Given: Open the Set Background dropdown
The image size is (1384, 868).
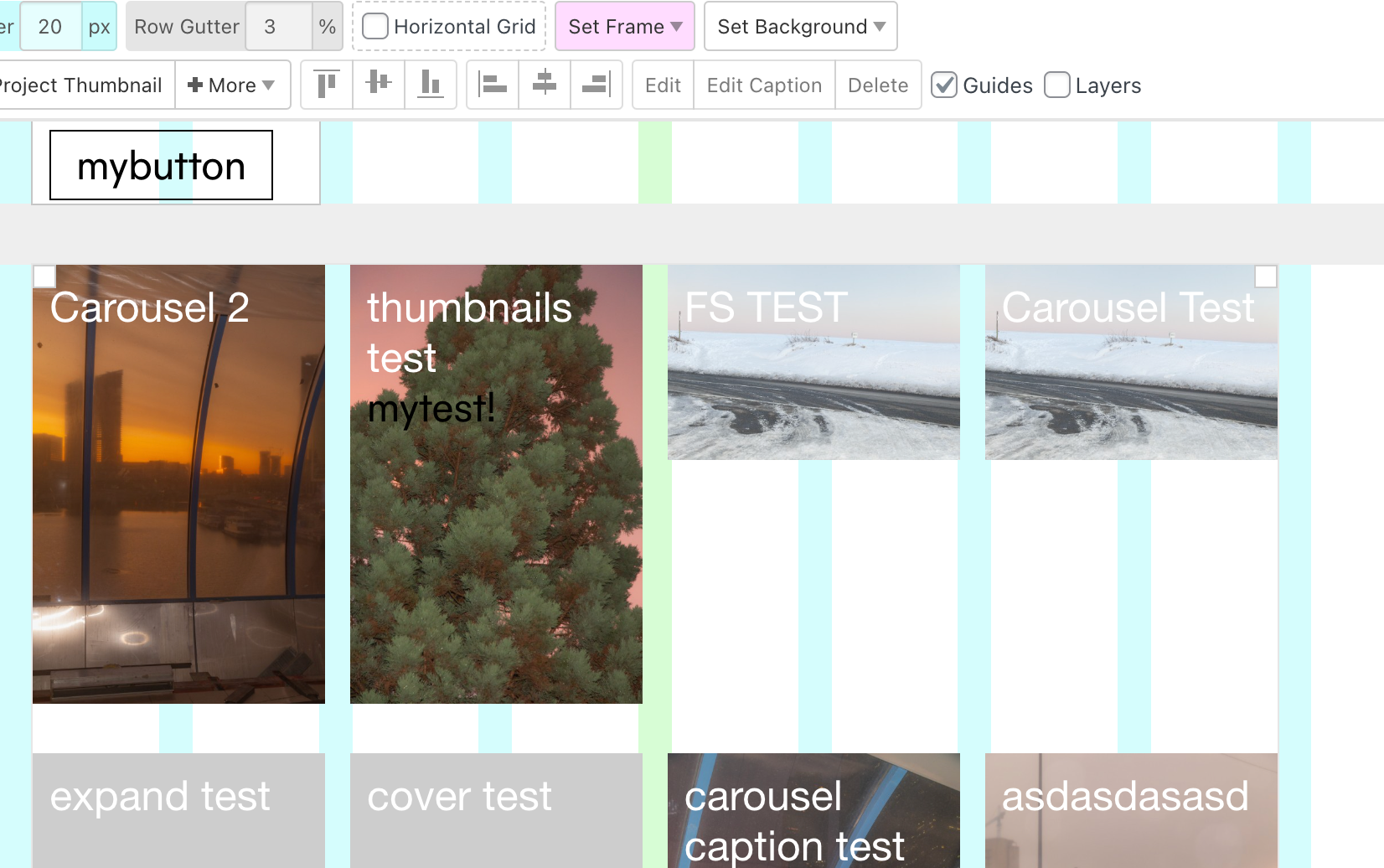Looking at the screenshot, I should tap(799, 26).
